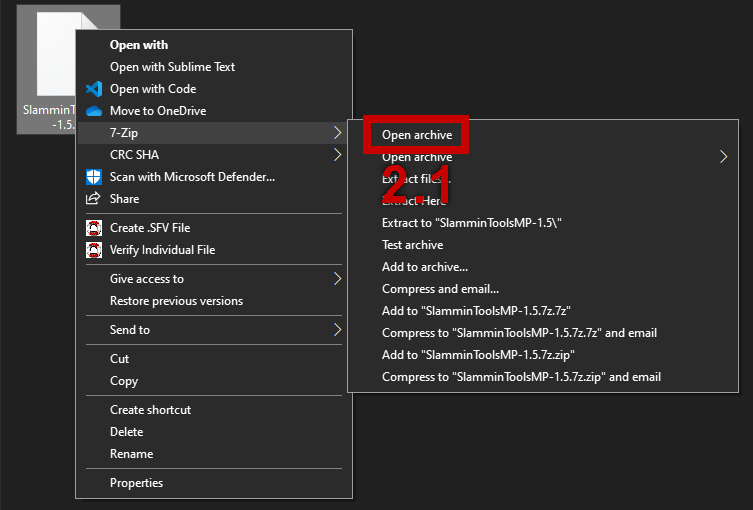The image size is (753, 510).
Task: Click the icon beside Create .SFV File
Action: click(x=94, y=228)
